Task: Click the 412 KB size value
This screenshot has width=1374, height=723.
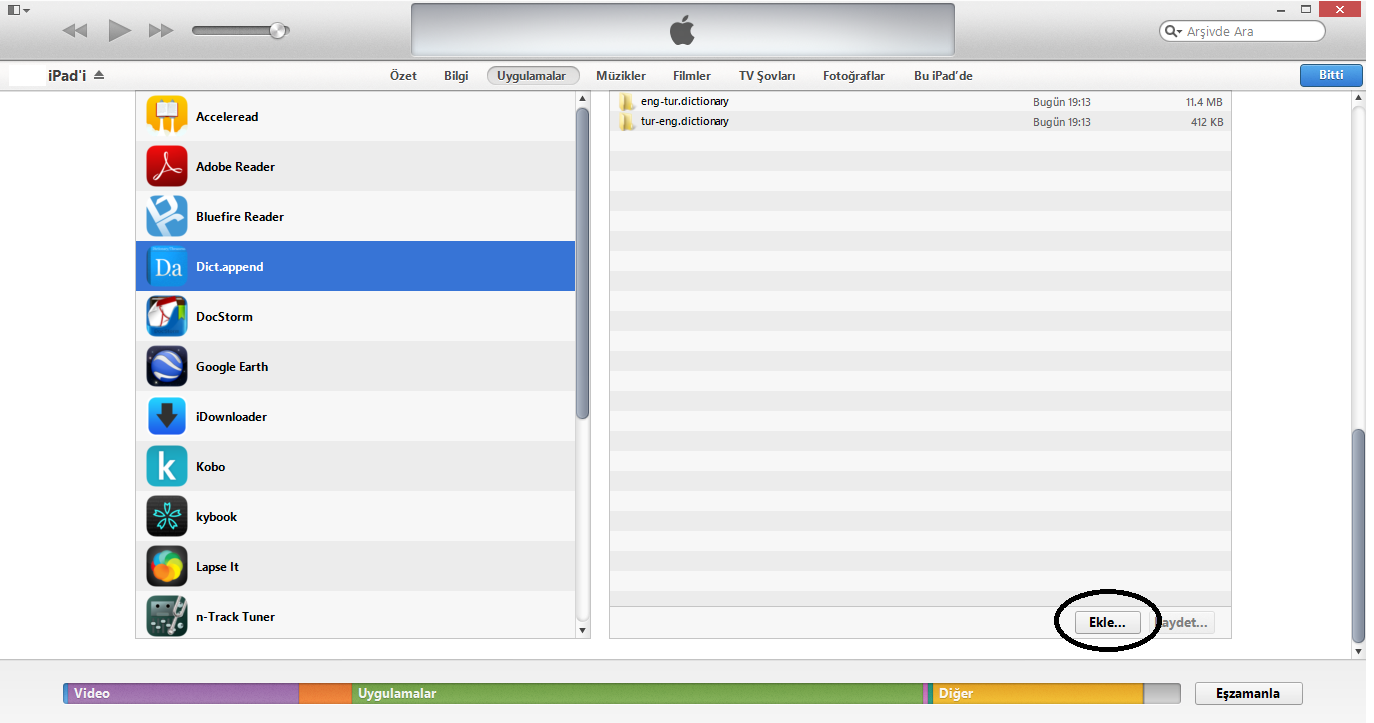Action: click(1207, 122)
